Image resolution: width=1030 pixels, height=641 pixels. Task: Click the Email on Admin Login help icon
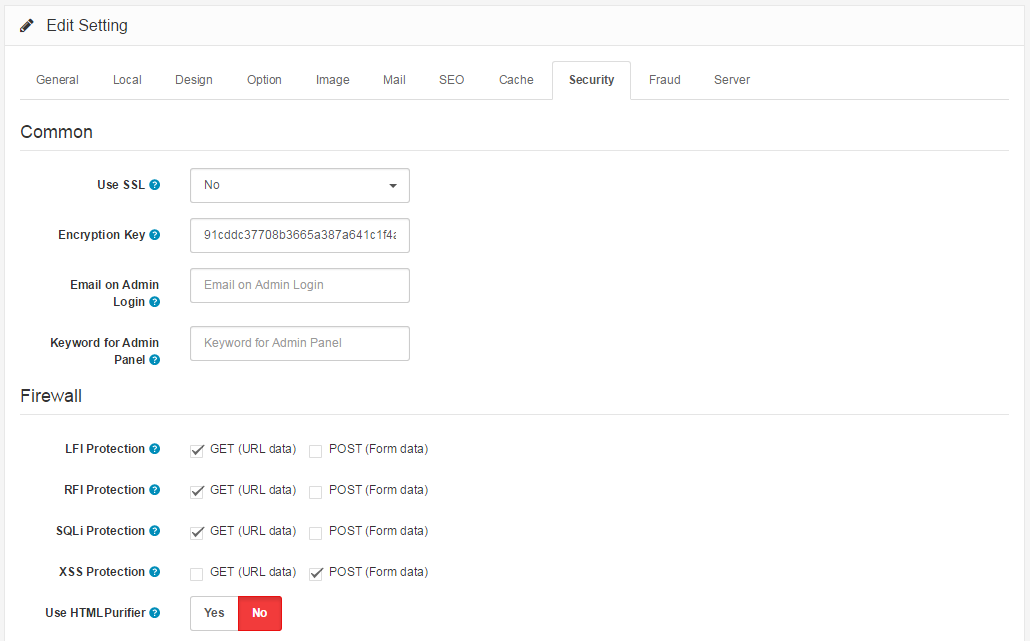tap(154, 302)
